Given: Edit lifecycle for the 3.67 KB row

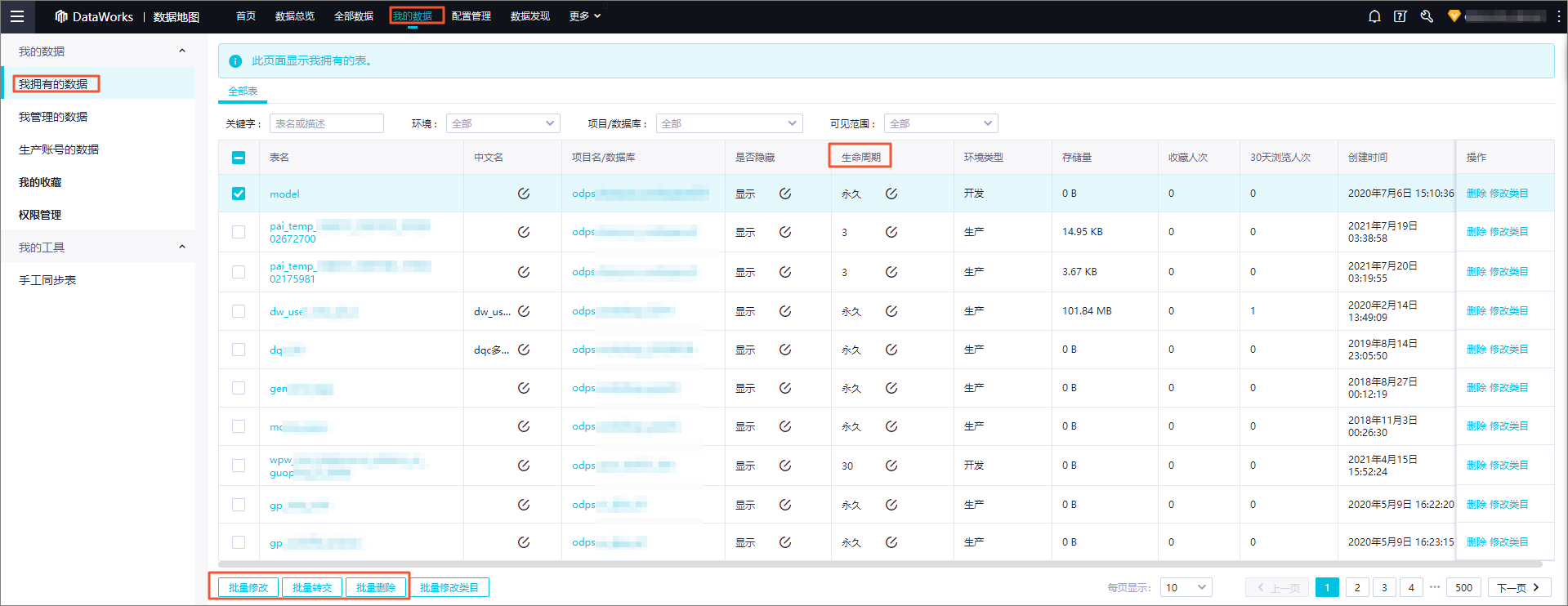Looking at the screenshot, I should pos(891,272).
